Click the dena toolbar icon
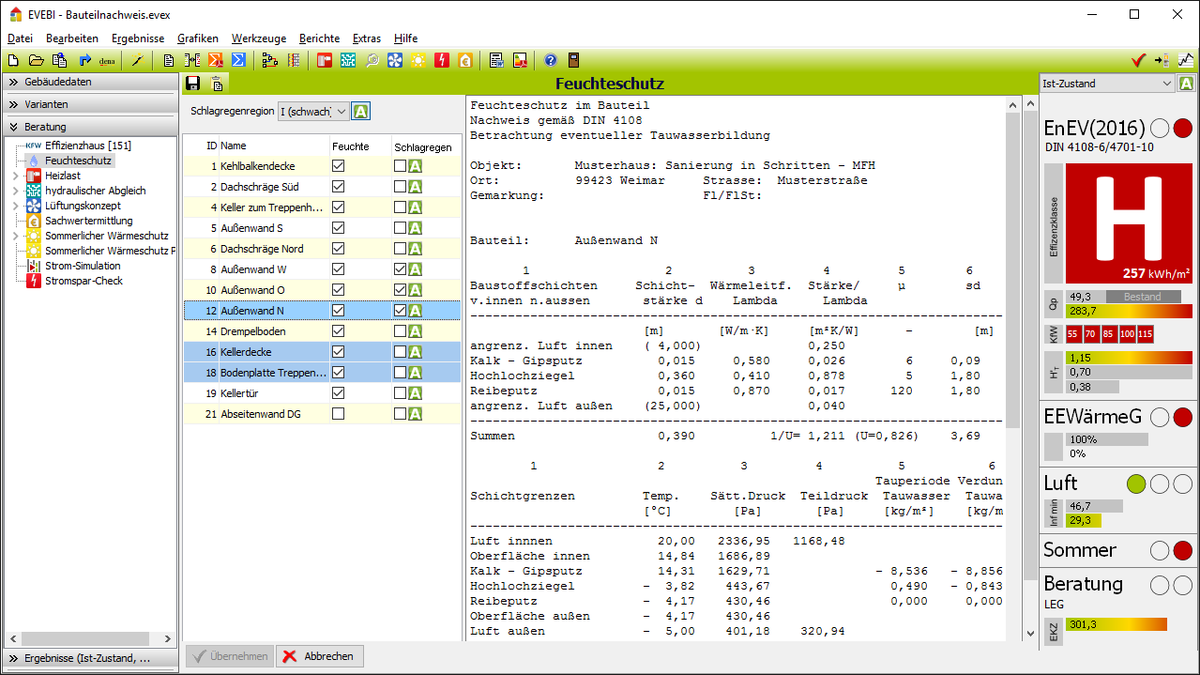Screen dimensions: 1200x675 [106, 60]
